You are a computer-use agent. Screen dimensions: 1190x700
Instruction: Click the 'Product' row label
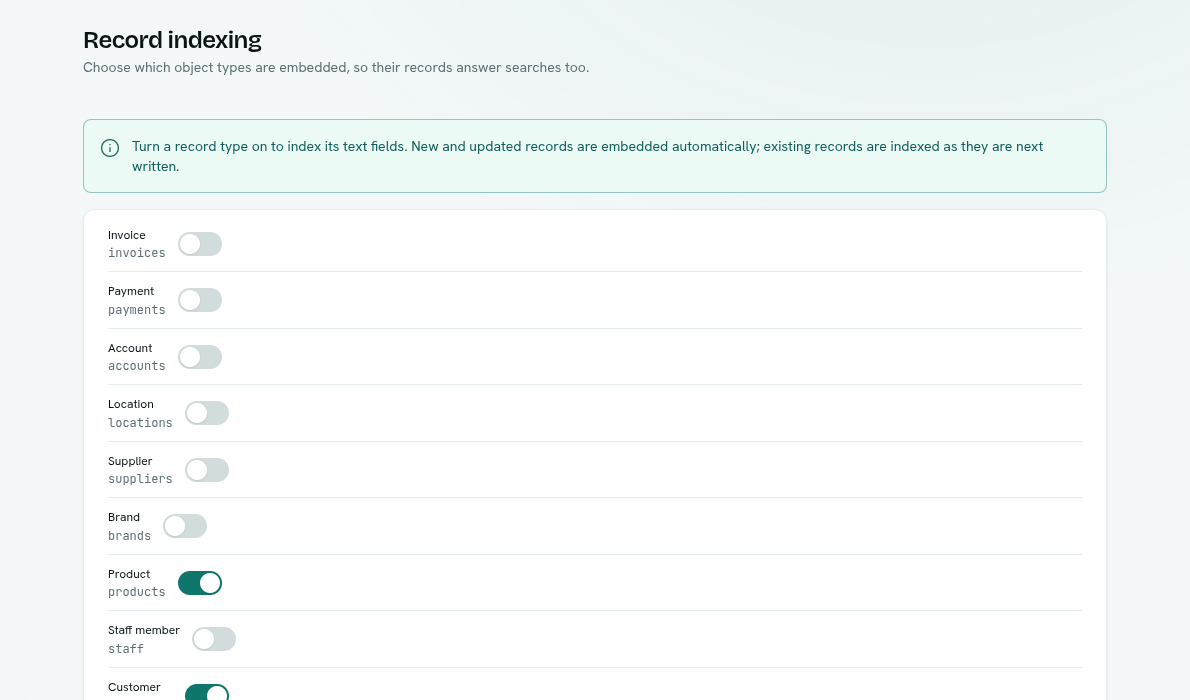129,575
